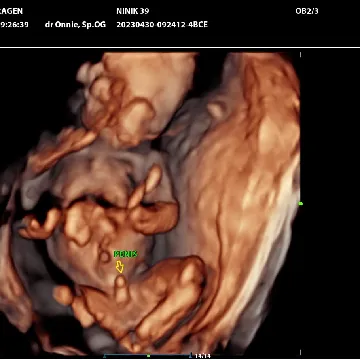Click the 3D rendered ultrasound volume image
The width and height of the screenshot is (360, 360).
pos(150,203)
